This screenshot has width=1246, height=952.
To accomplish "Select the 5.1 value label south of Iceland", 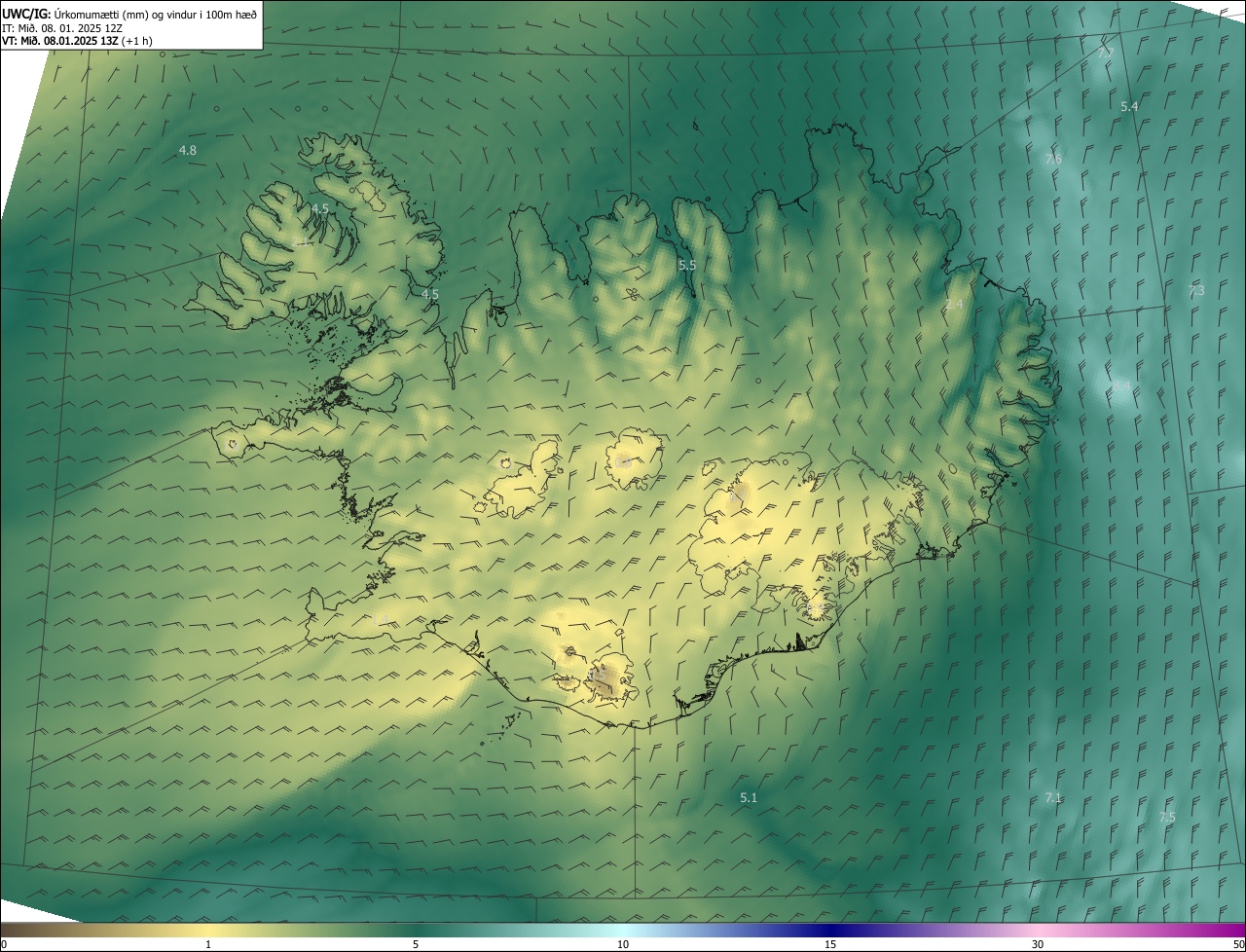I will click(x=748, y=797).
